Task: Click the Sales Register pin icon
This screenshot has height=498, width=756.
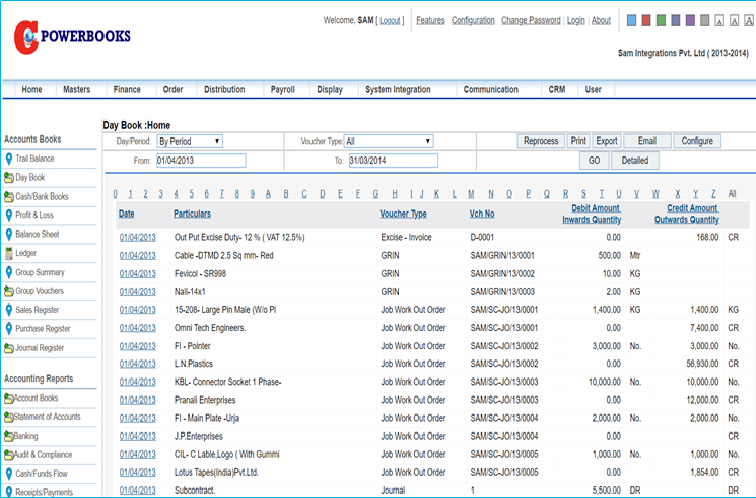Action: pos(8,310)
